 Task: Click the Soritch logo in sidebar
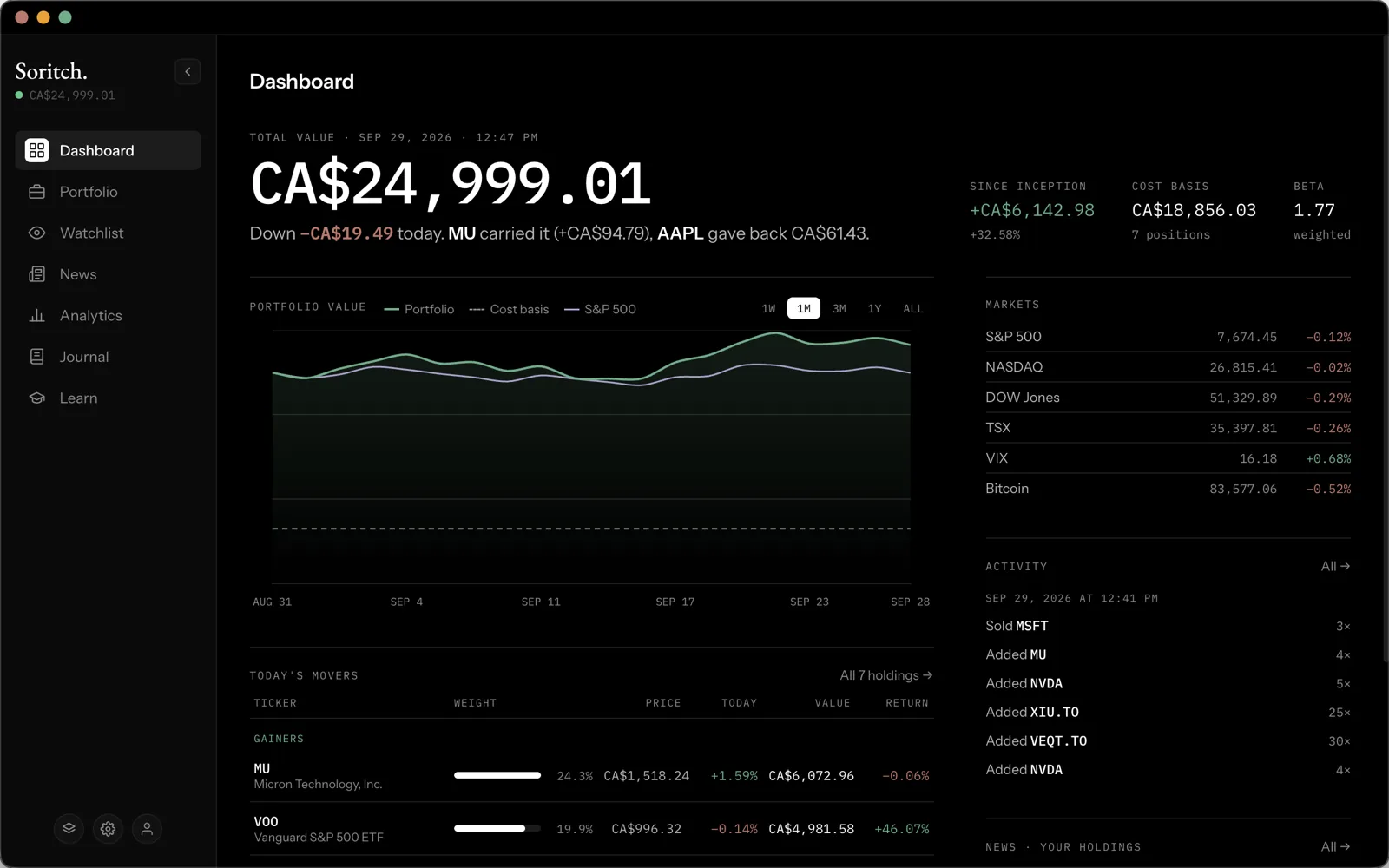click(51, 71)
